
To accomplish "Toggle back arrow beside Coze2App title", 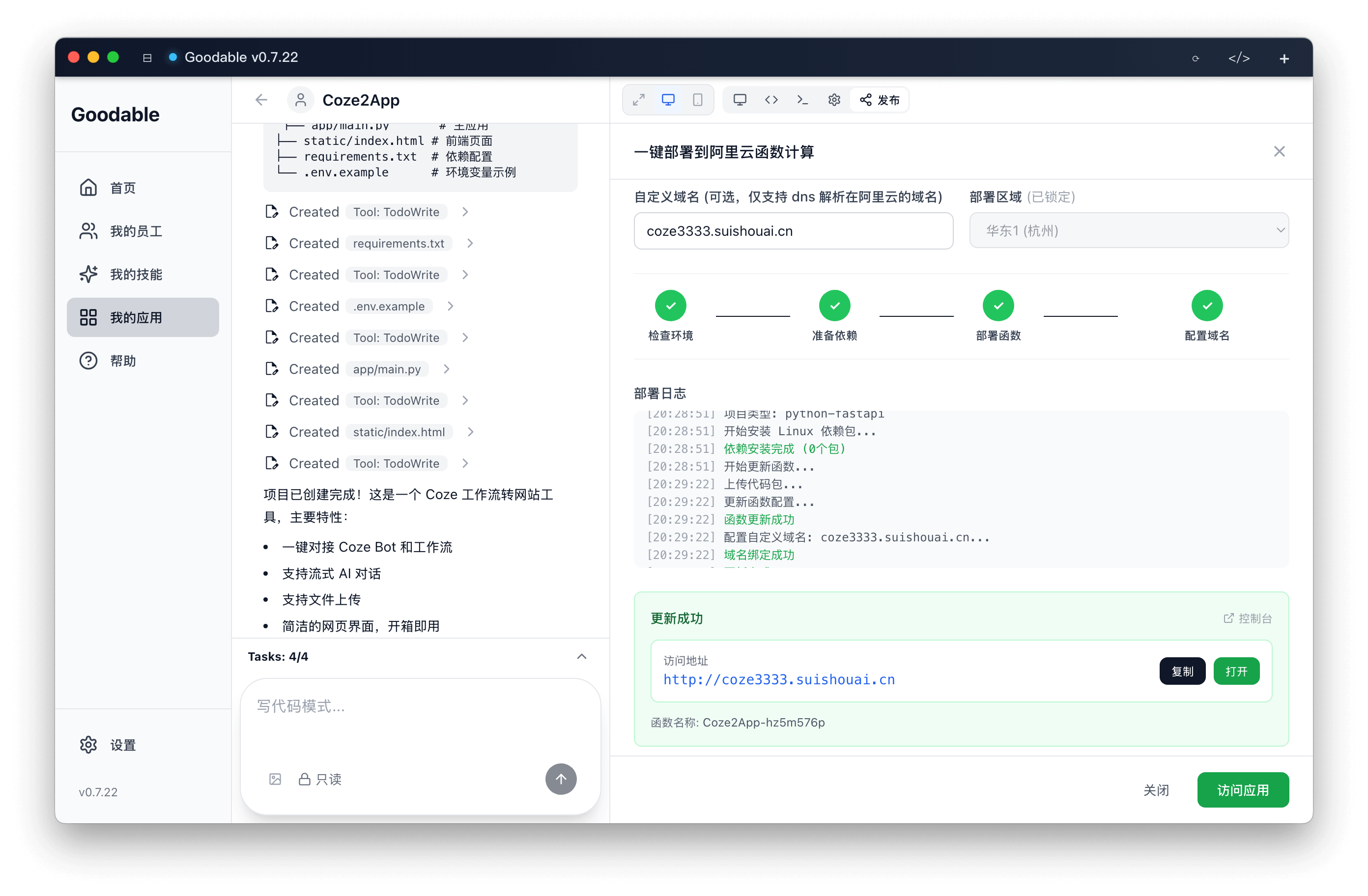I will click(x=261, y=99).
